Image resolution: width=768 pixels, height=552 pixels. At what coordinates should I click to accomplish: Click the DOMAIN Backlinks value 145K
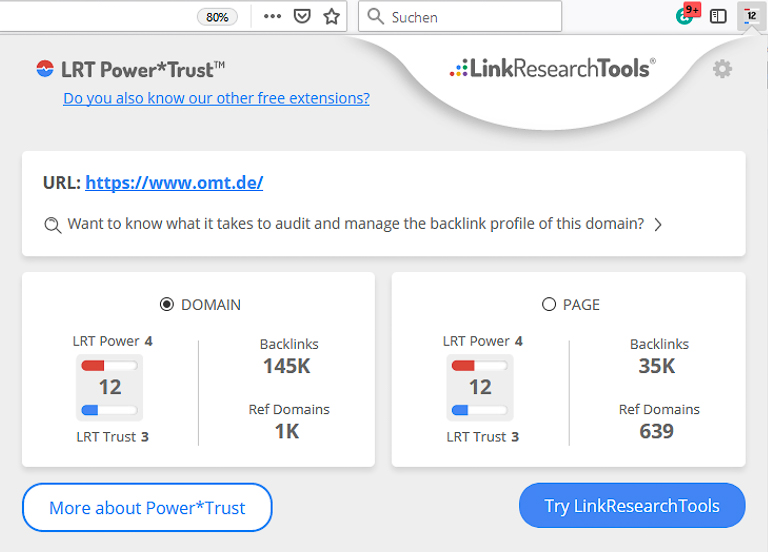coord(287,366)
